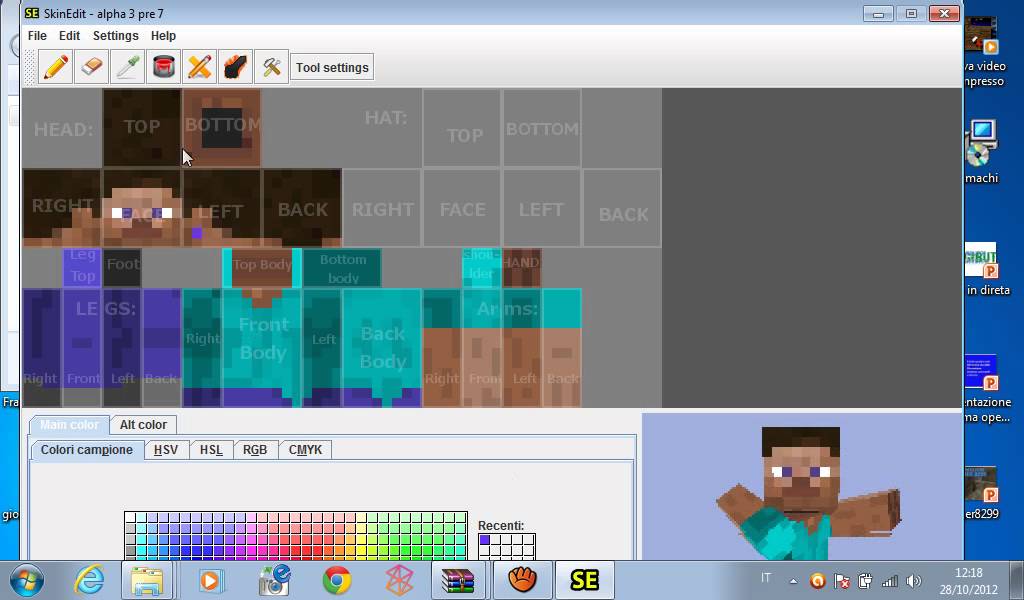Image resolution: width=1024 pixels, height=600 pixels.
Task: Open the Settings menu
Action: 116,36
